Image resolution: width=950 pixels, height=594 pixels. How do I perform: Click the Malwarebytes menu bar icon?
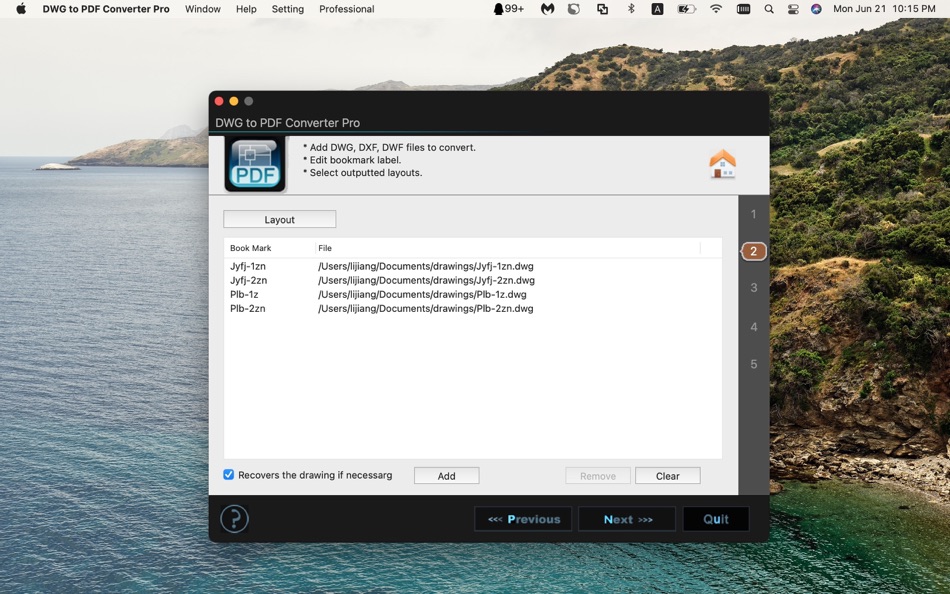click(x=548, y=8)
